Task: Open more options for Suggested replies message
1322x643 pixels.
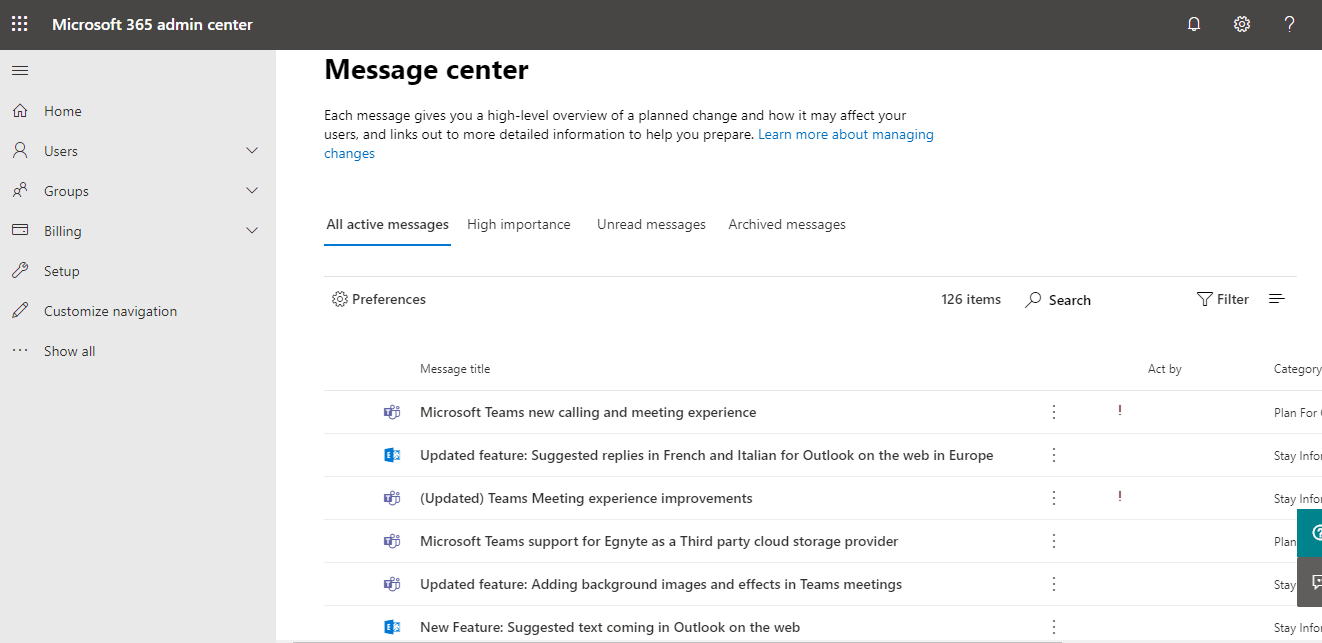Action: click(x=1054, y=455)
